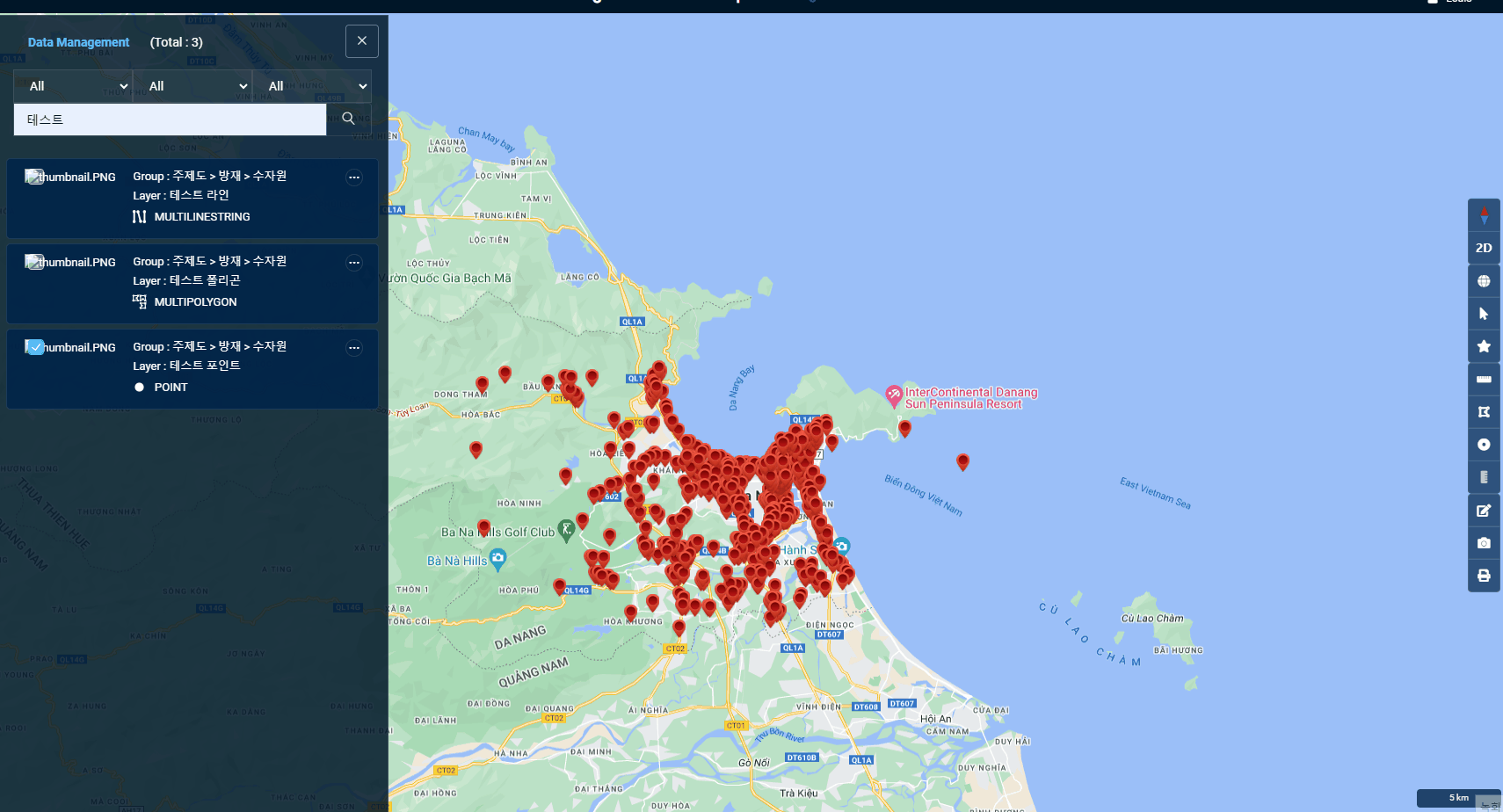The height and width of the screenshot is (812, 1503).
Task: Activate the polygon area measure tool
Action: (1484, 412)
